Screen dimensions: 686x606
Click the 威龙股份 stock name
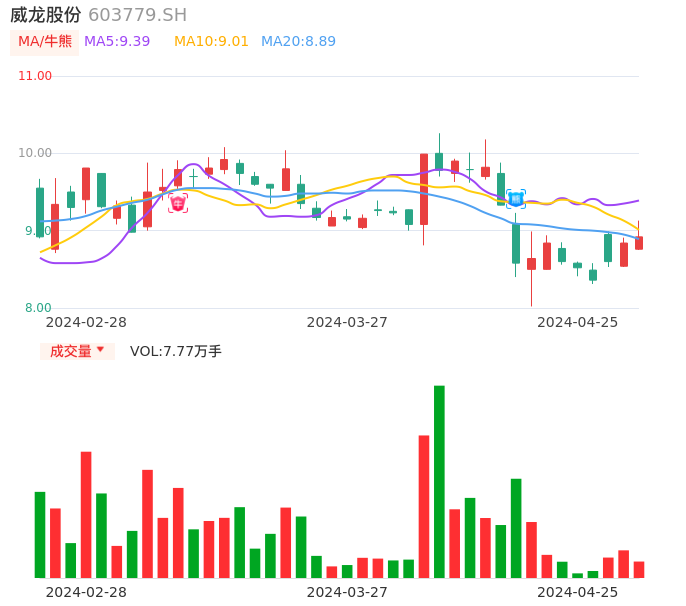[x=46, y=15]
